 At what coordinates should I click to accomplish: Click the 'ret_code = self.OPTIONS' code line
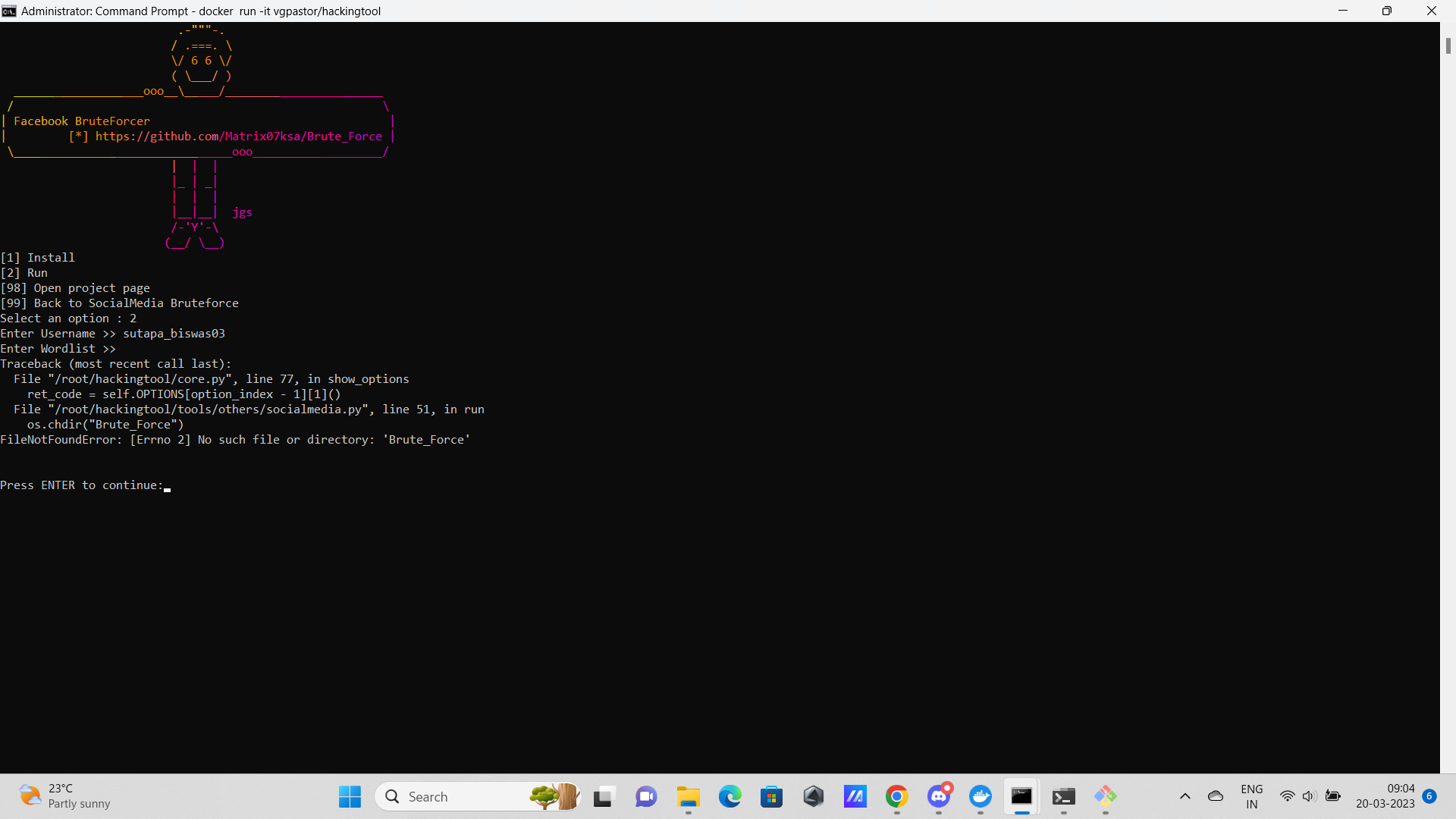184,394
